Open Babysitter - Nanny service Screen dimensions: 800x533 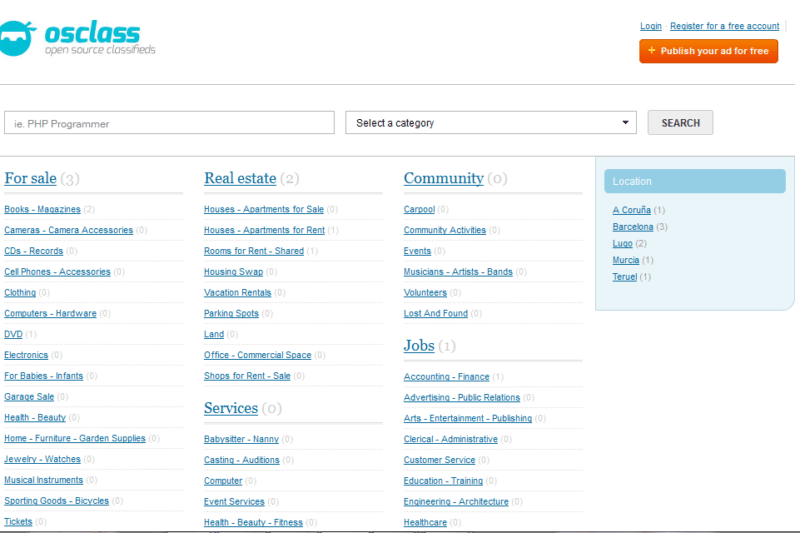(241, 439)
